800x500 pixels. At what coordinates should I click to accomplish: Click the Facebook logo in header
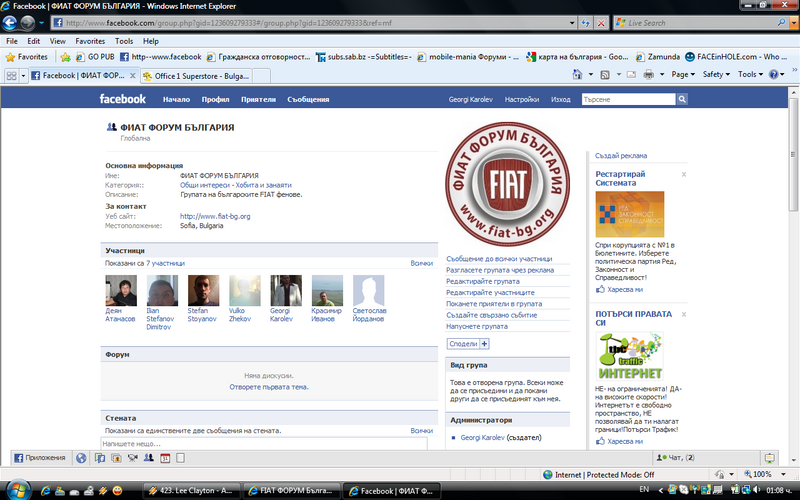point(122,99)
